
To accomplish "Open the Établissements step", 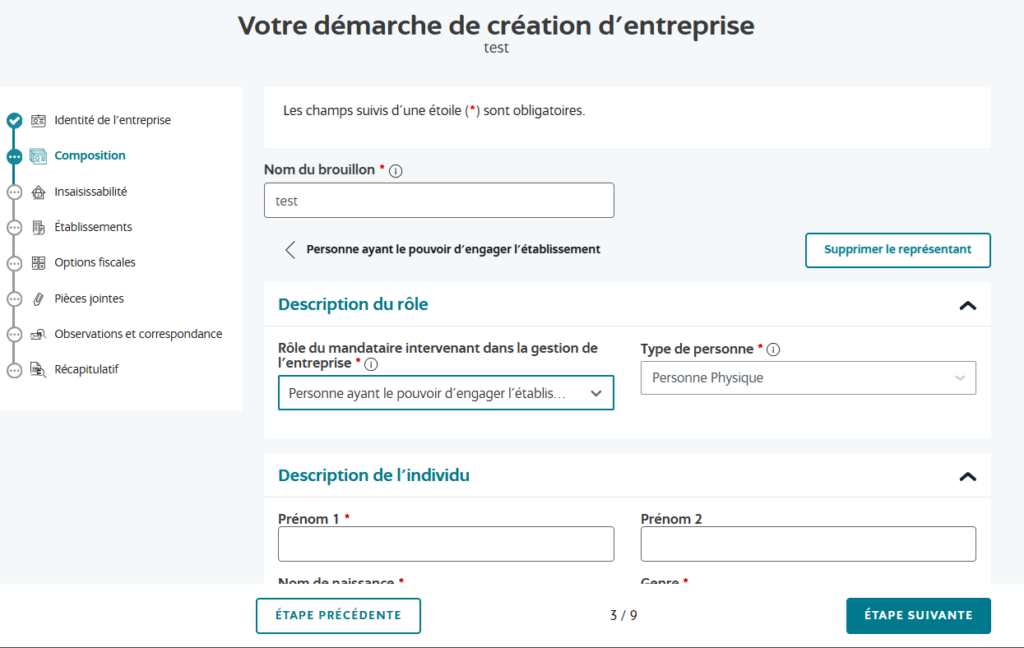I will 93,227.
